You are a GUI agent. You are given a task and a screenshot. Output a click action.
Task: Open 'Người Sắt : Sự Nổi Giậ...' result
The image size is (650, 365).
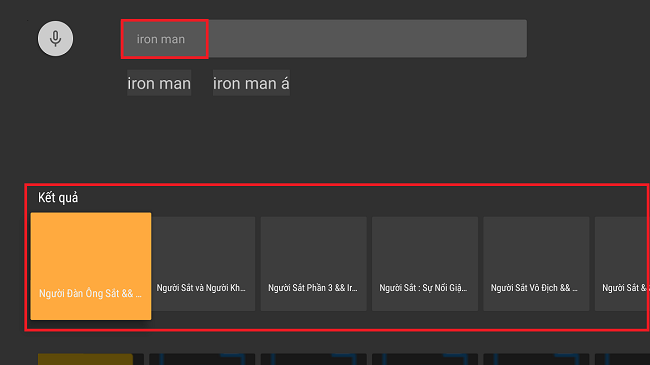pos(425,264)
